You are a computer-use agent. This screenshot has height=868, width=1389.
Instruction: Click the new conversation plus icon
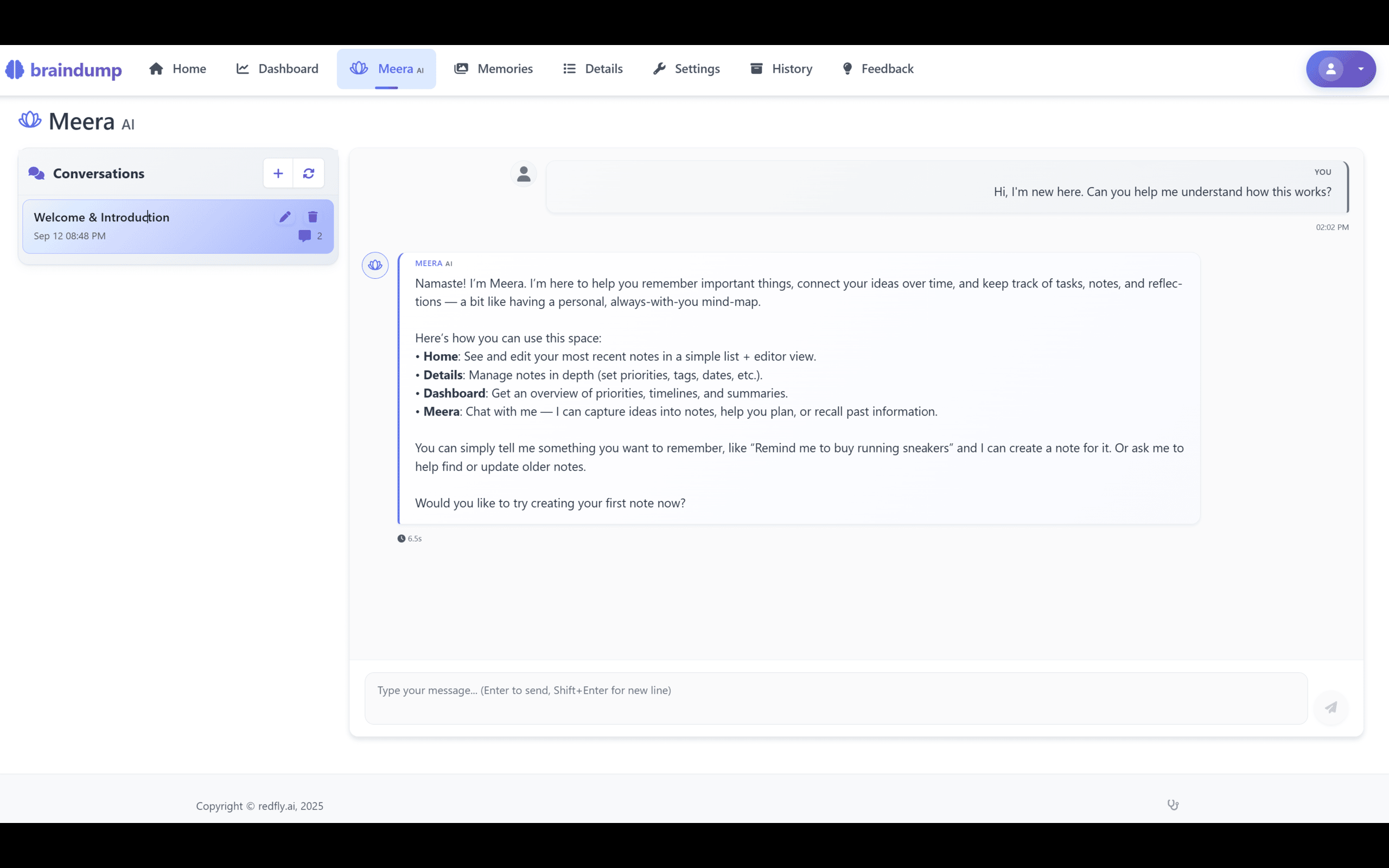tap(278, 174)
